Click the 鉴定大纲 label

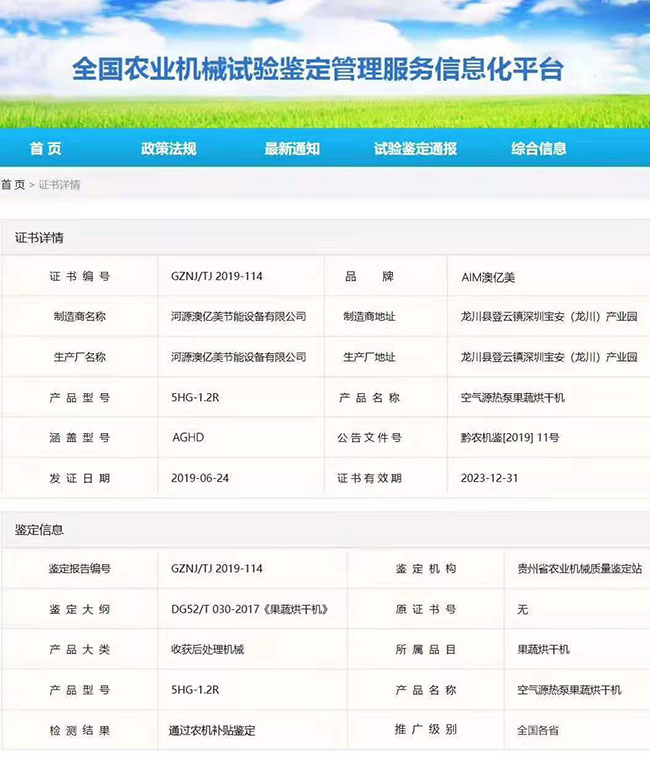coord(80,609)
